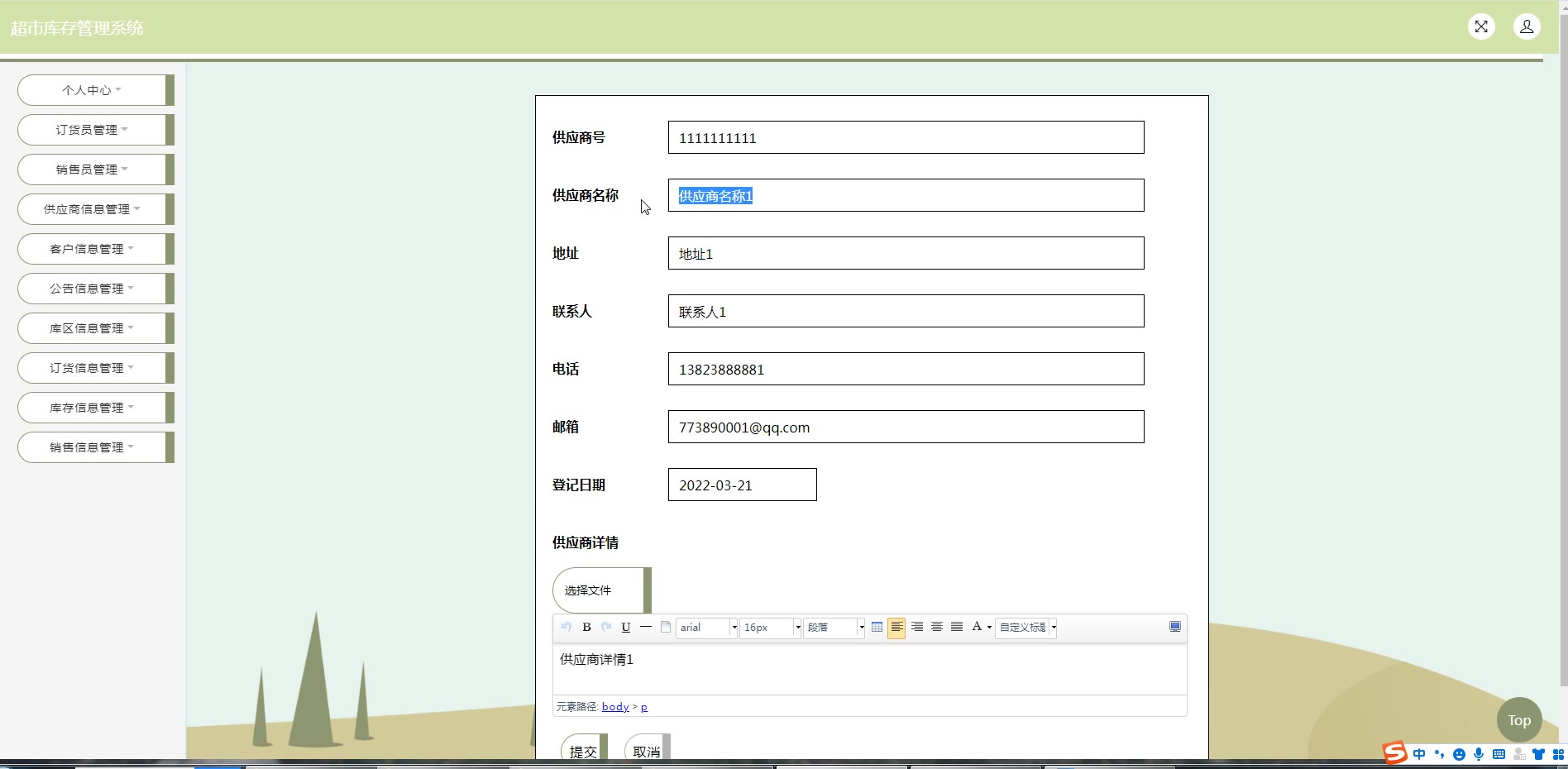
Task: Open the soft keyboard icon in IME bar
Action: [x=1499, y=754]
